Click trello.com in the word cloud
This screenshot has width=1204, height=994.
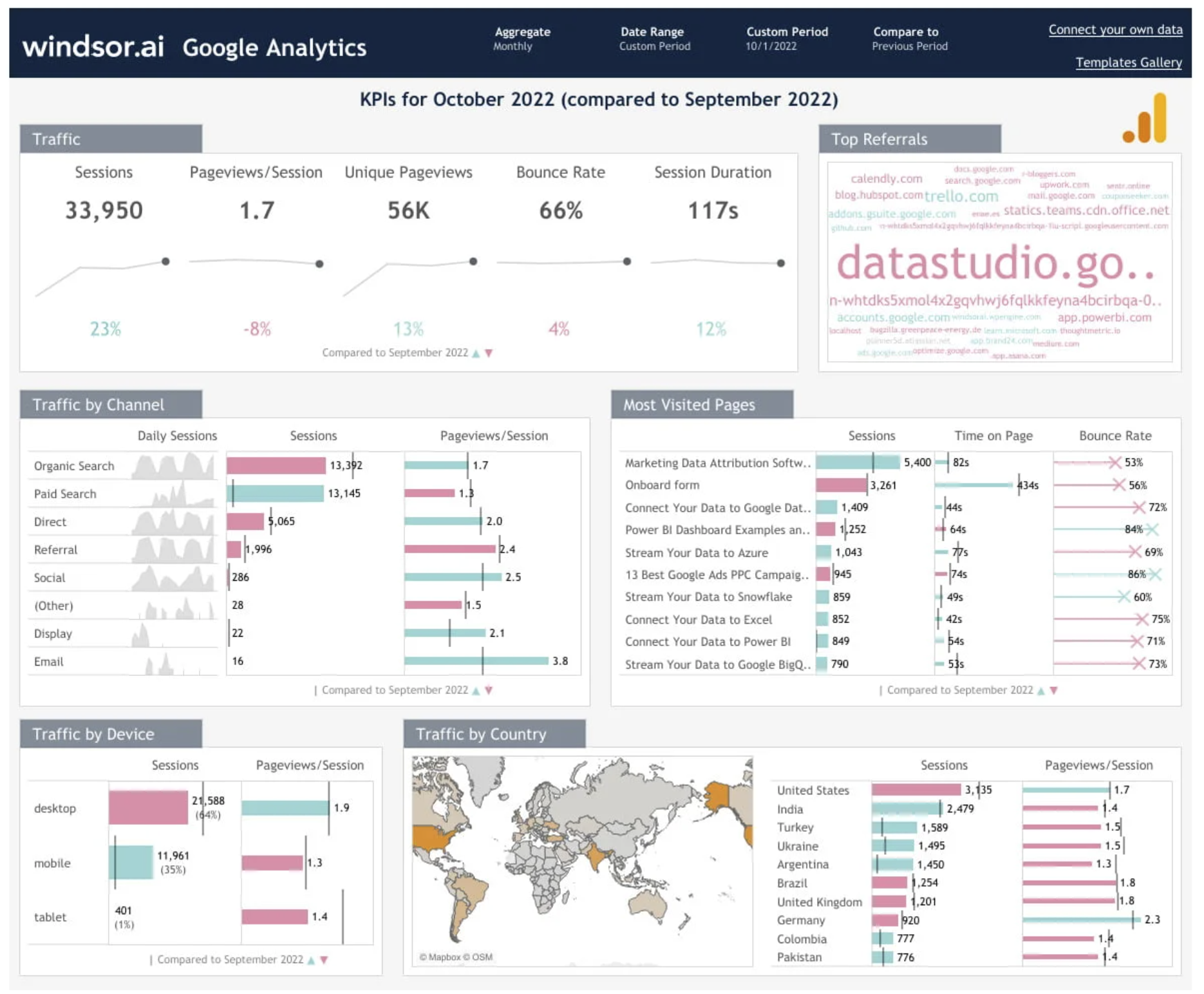tap(961, 196)
